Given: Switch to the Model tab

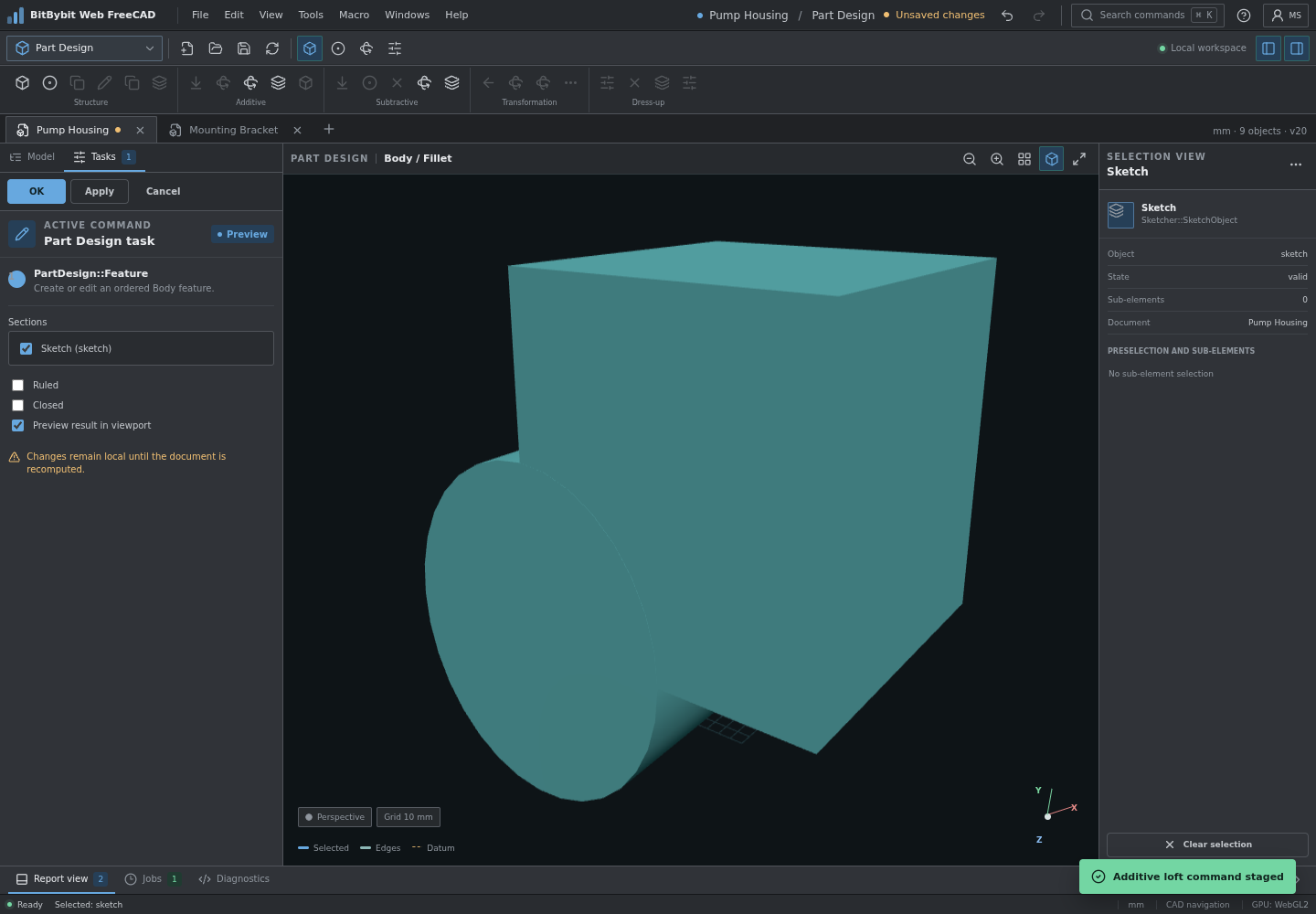Looking at the screenshot, I should click(x=32, y=157).
